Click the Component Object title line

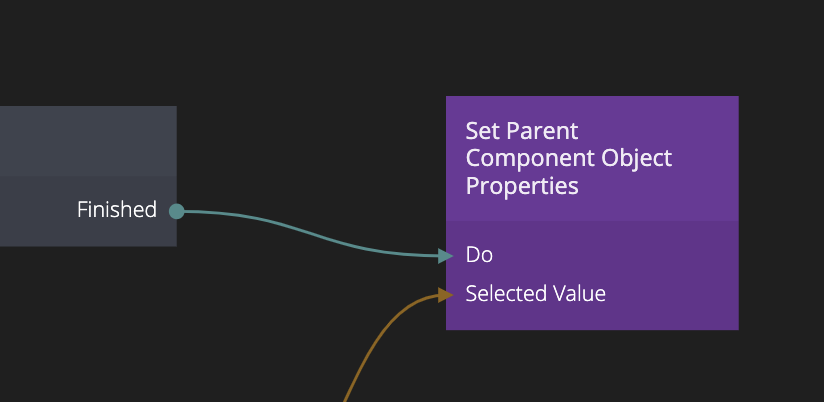(x=568, y=158)
